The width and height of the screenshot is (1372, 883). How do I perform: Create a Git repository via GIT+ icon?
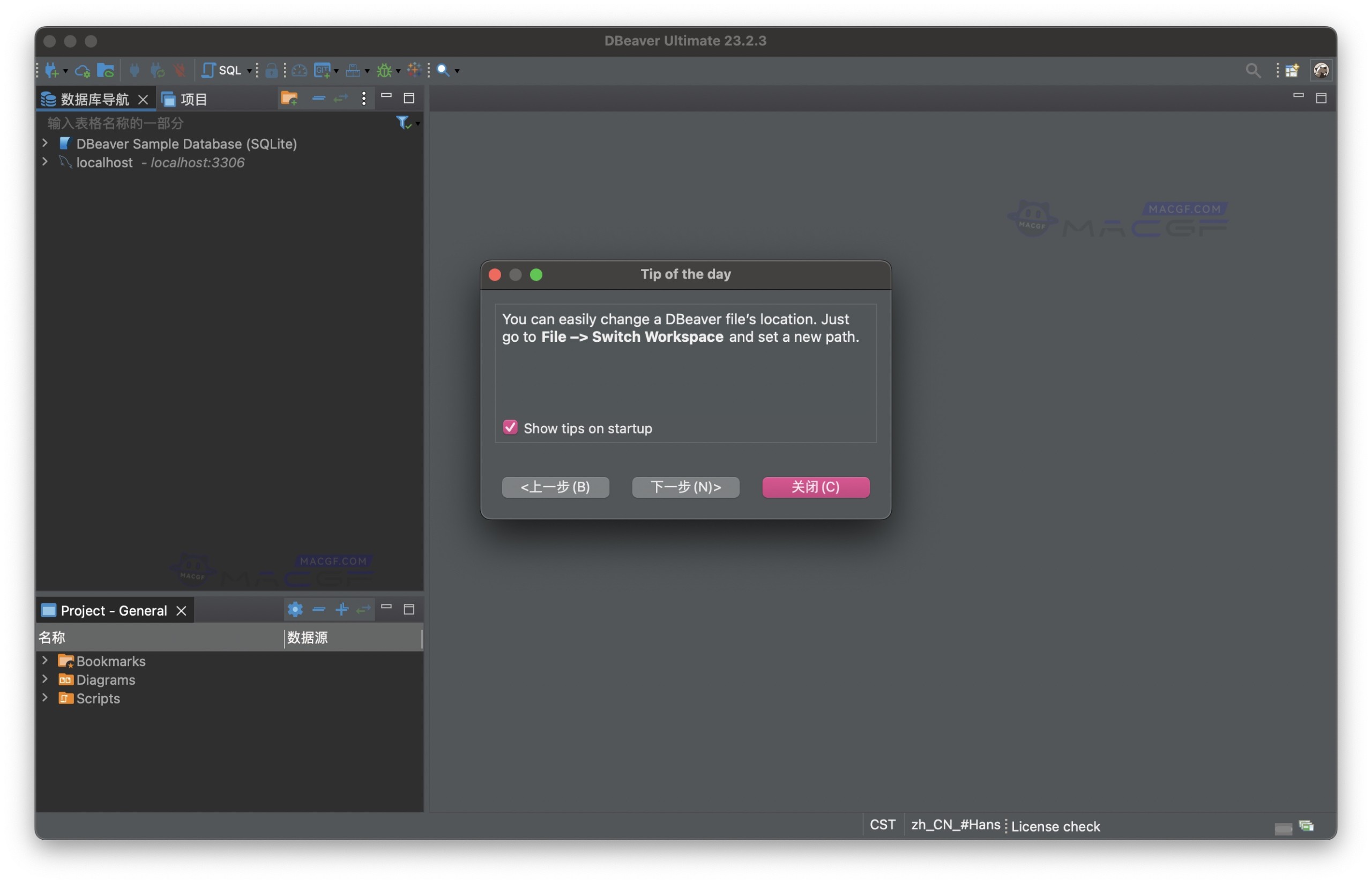point(323,70)
